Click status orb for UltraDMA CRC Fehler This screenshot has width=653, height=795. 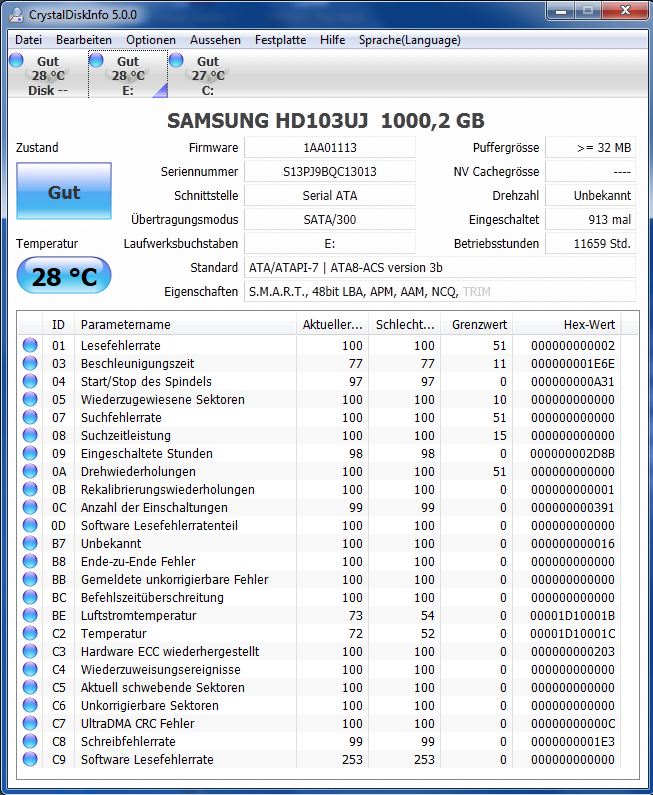point(30,723)
